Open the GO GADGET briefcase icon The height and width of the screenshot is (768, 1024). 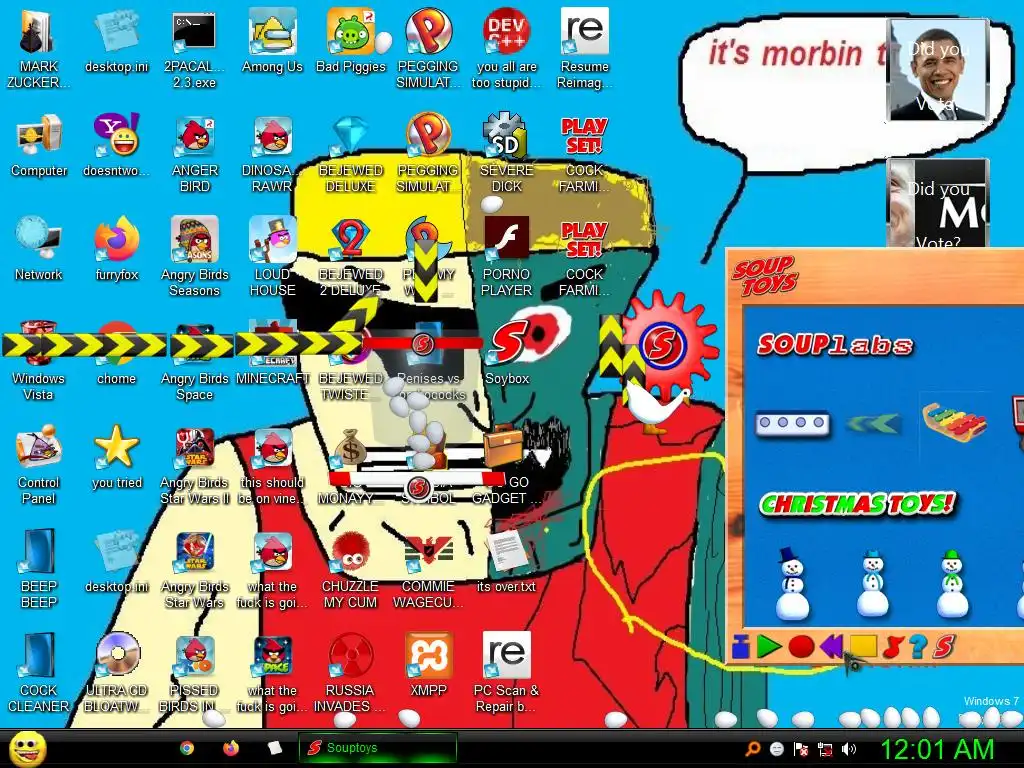coord(507,465)
